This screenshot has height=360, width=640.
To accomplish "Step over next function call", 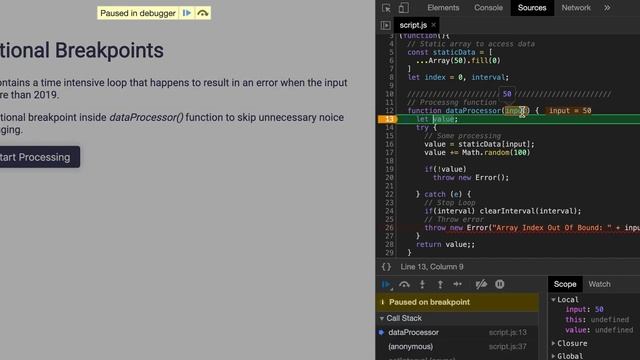I will point(404,284).
